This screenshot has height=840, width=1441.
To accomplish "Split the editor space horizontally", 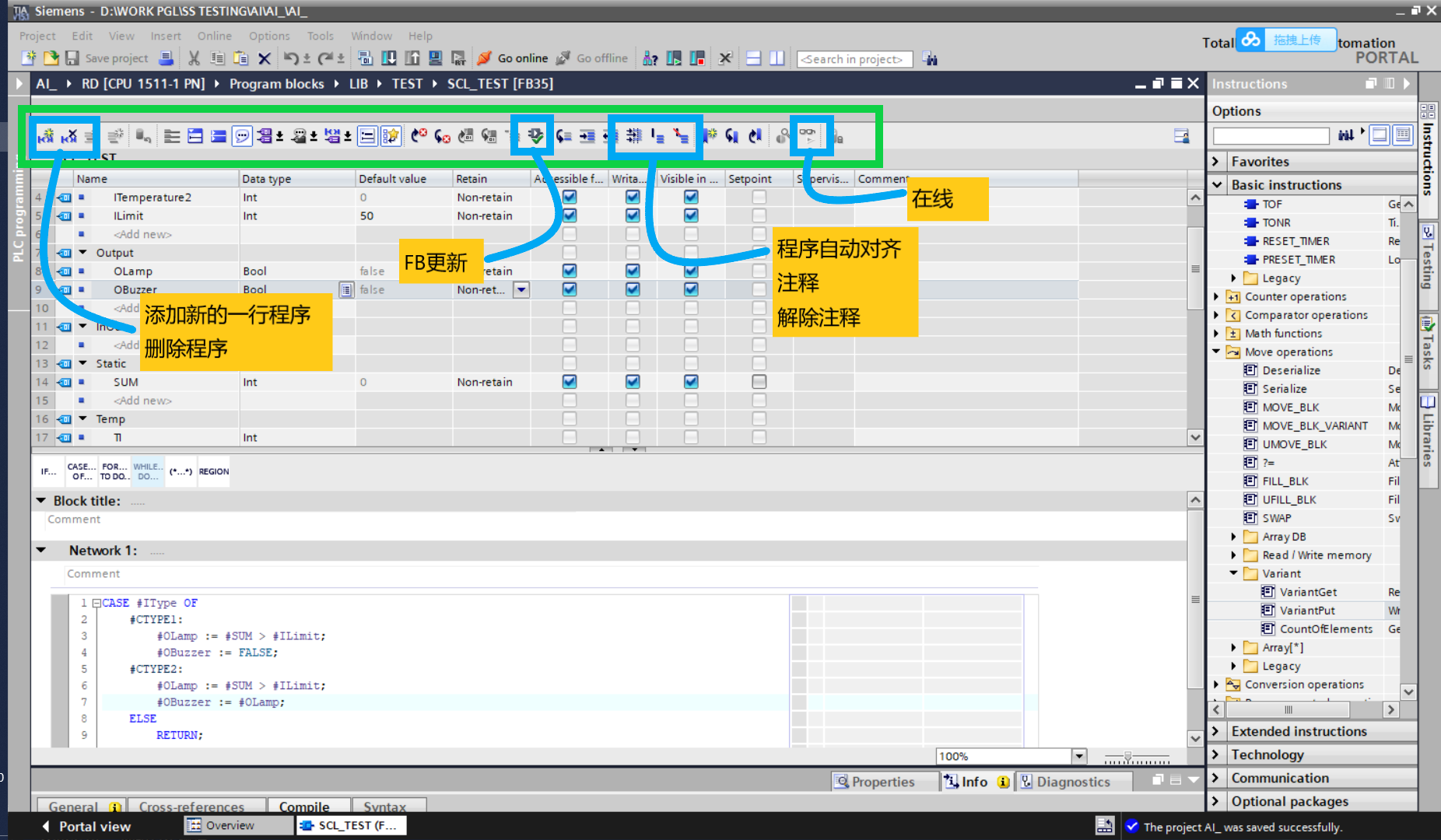I will click(x=753, y=58).
